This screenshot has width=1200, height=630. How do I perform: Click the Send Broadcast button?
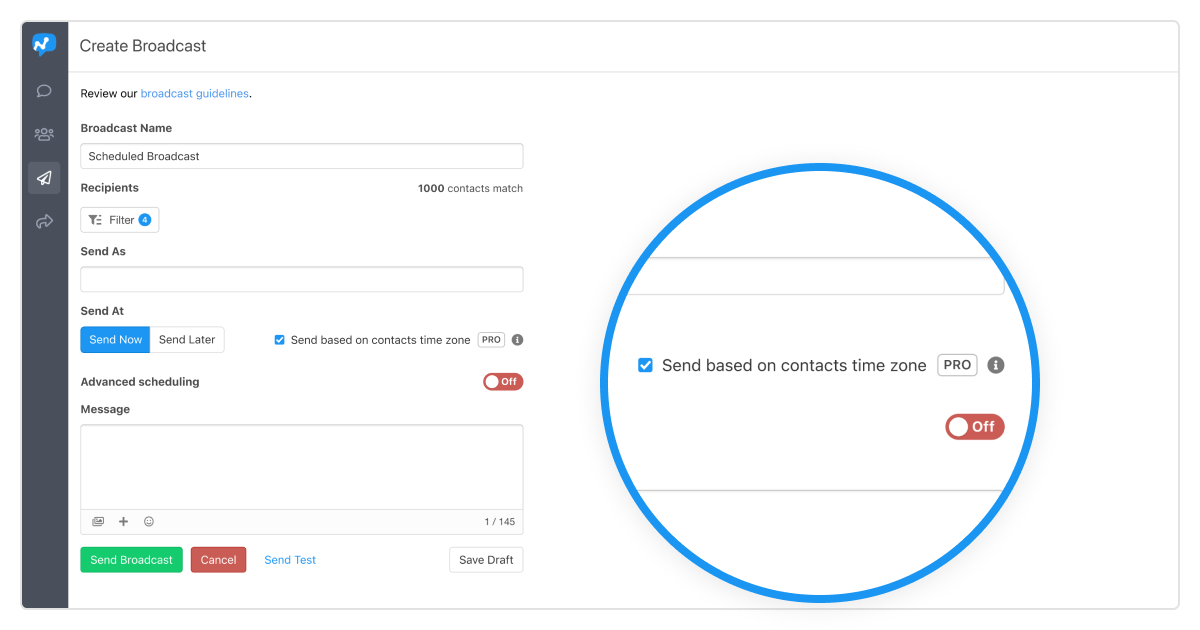[x=132, y=560]
